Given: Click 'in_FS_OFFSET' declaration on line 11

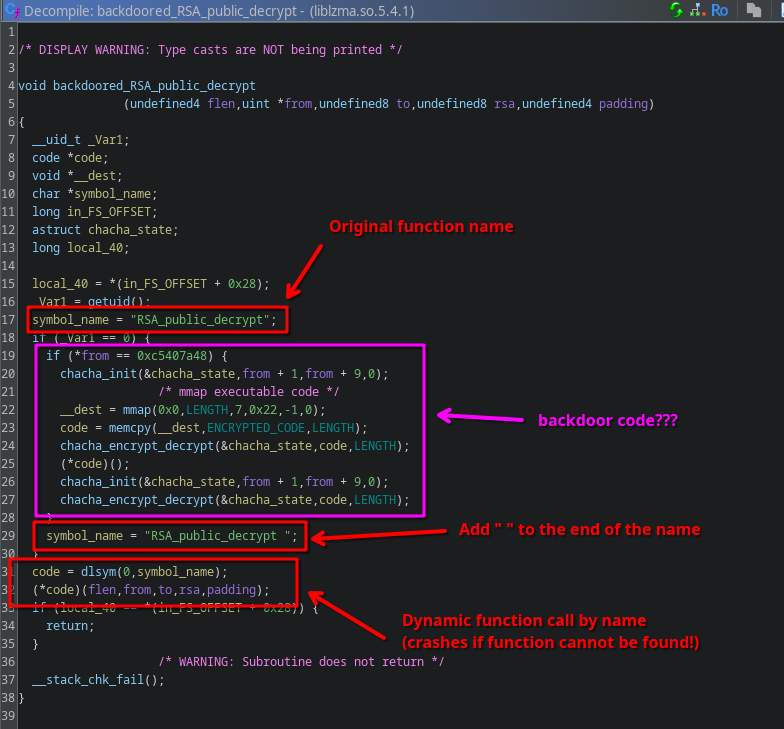Looking at the screenshot, I should 109,212.
